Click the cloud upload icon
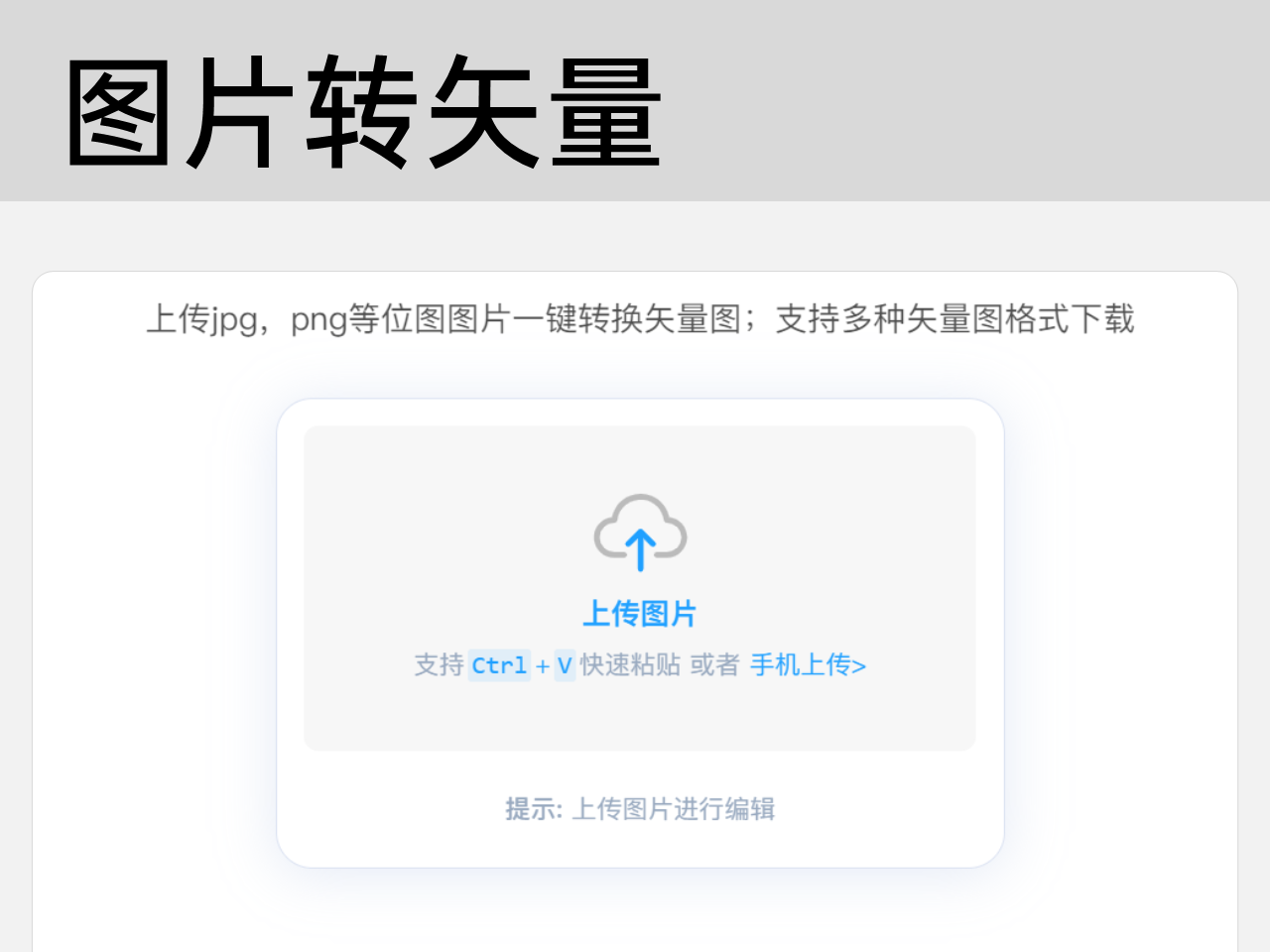The width and height of the screenshot is (1270, 952). (640, 533)
